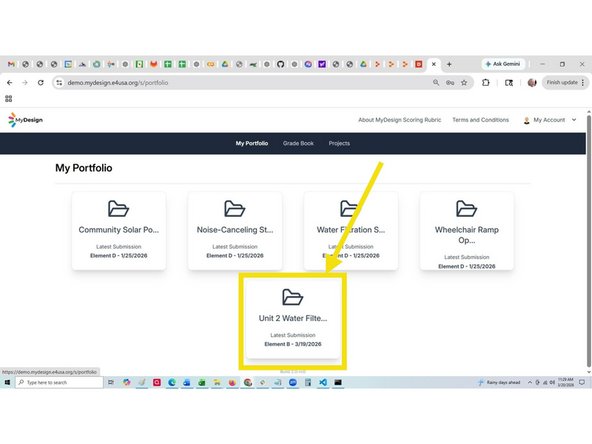The width and height of the screenshot is (592, 444).
Task: Select the My Portfolio nav tab
Action: tap(252, 143)
